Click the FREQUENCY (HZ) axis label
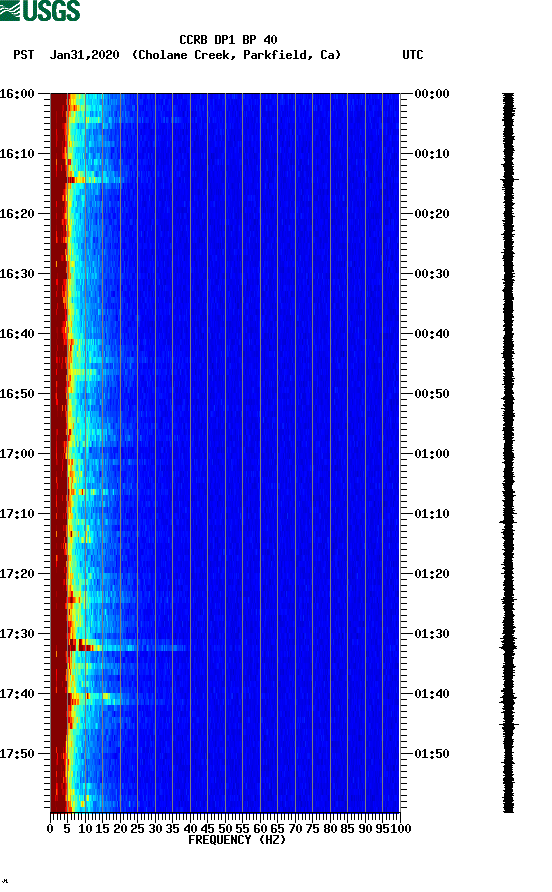 click(237, 840)
